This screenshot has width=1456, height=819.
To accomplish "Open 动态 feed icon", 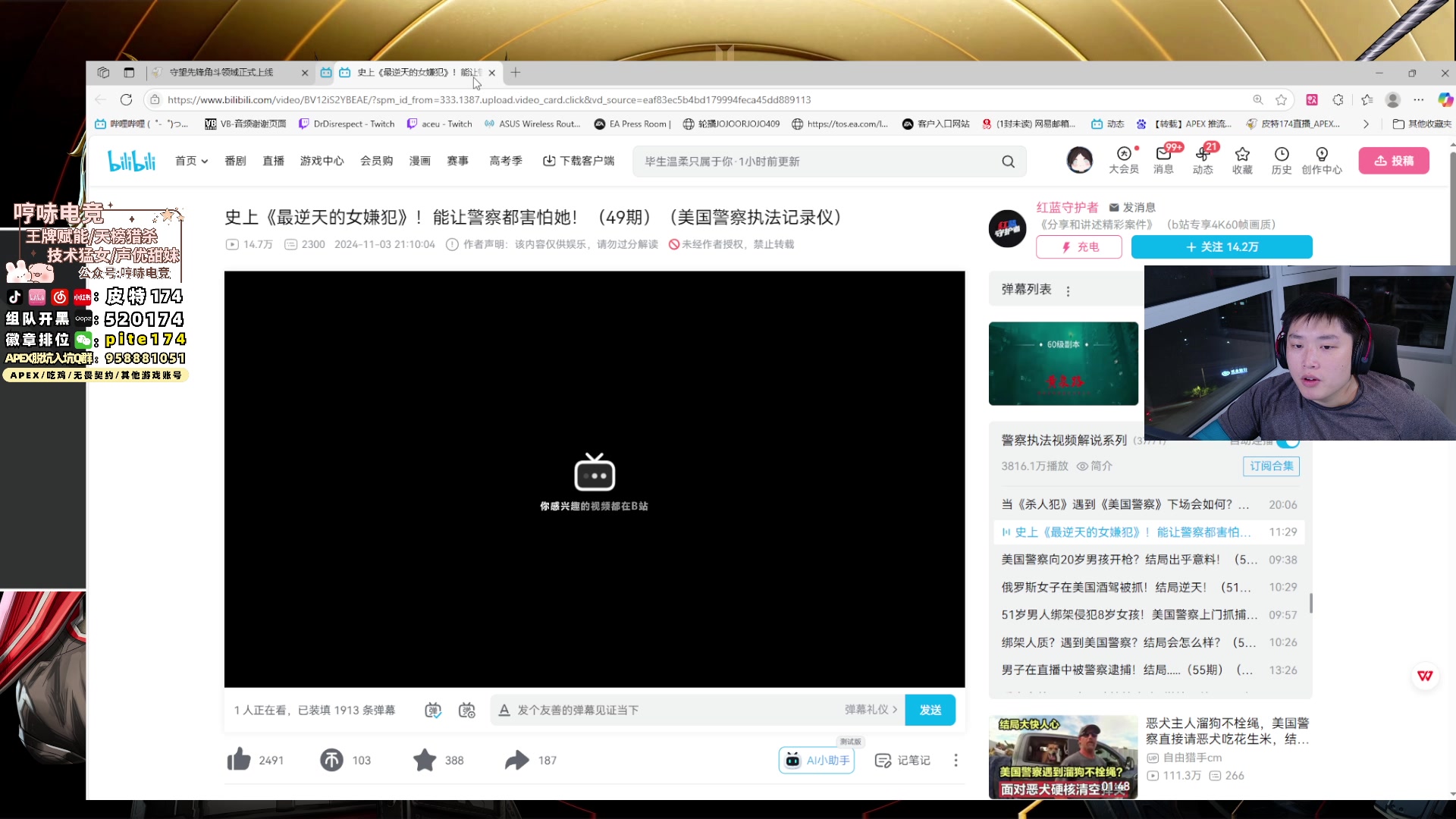I will [1203, 160].
